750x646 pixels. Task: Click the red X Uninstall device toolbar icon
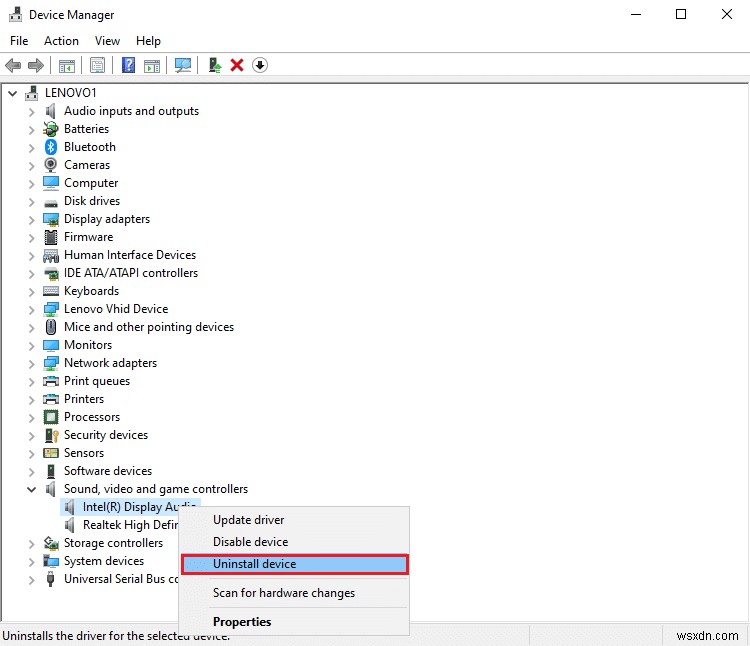237,65
